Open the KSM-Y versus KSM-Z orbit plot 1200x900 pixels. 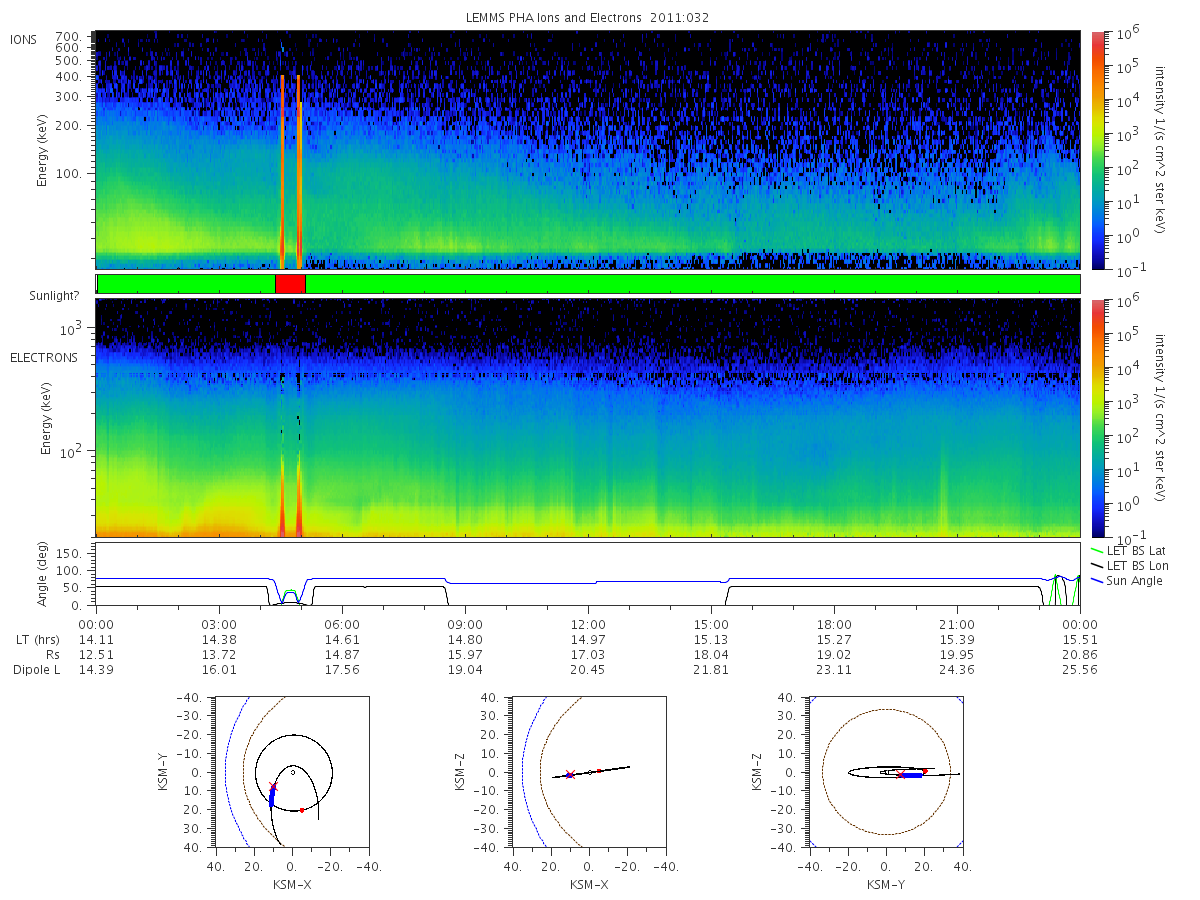point(885,772)
